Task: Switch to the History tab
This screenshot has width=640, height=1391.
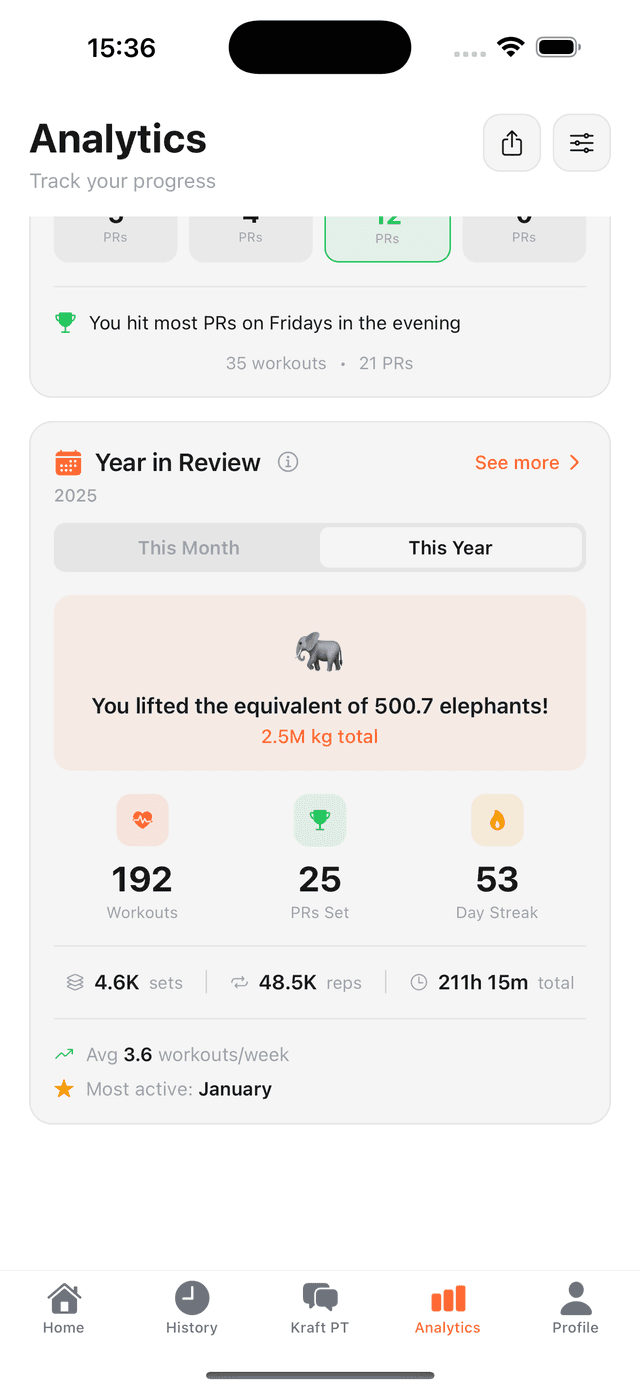Action: (x=191, y=1307)
